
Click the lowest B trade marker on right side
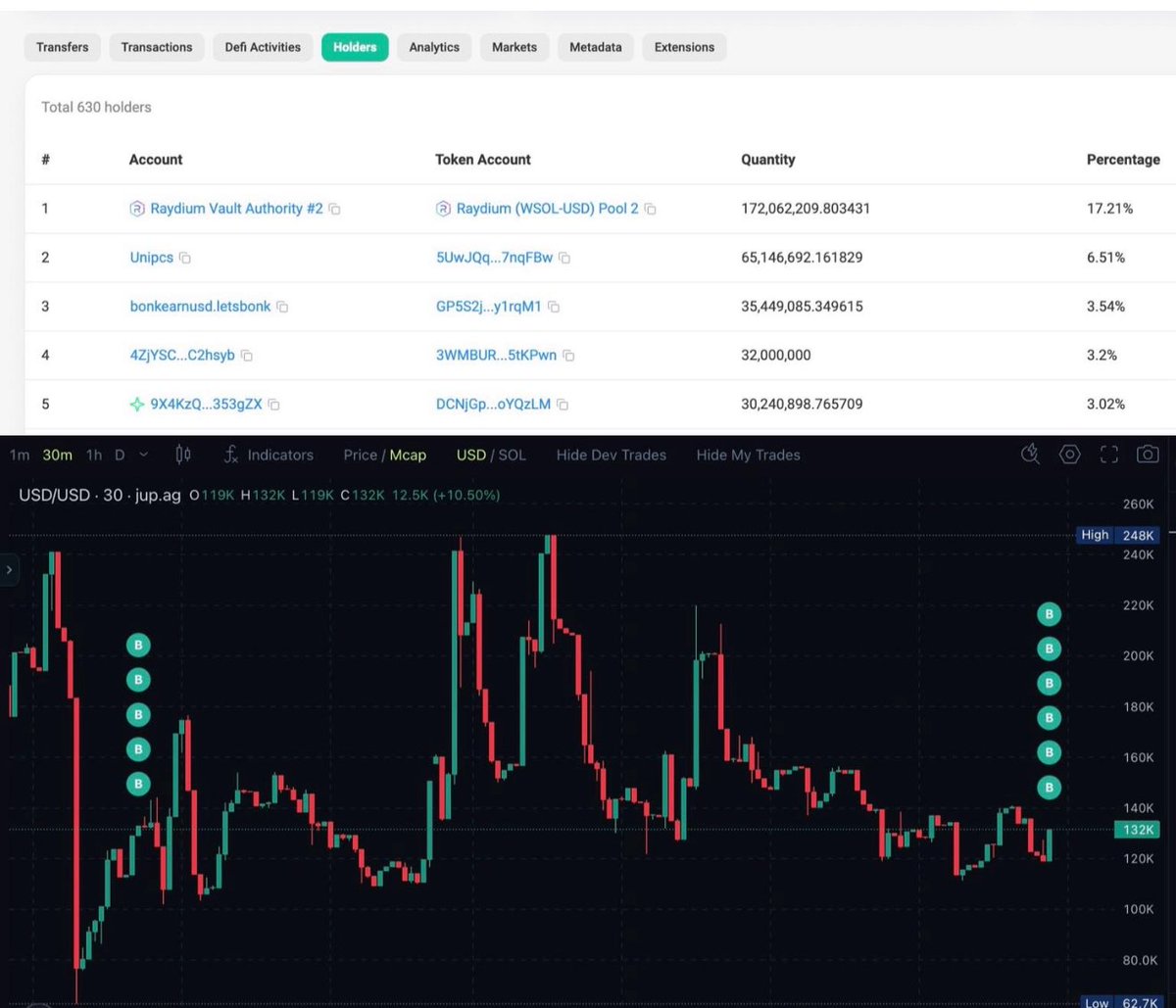[1049, 787]
